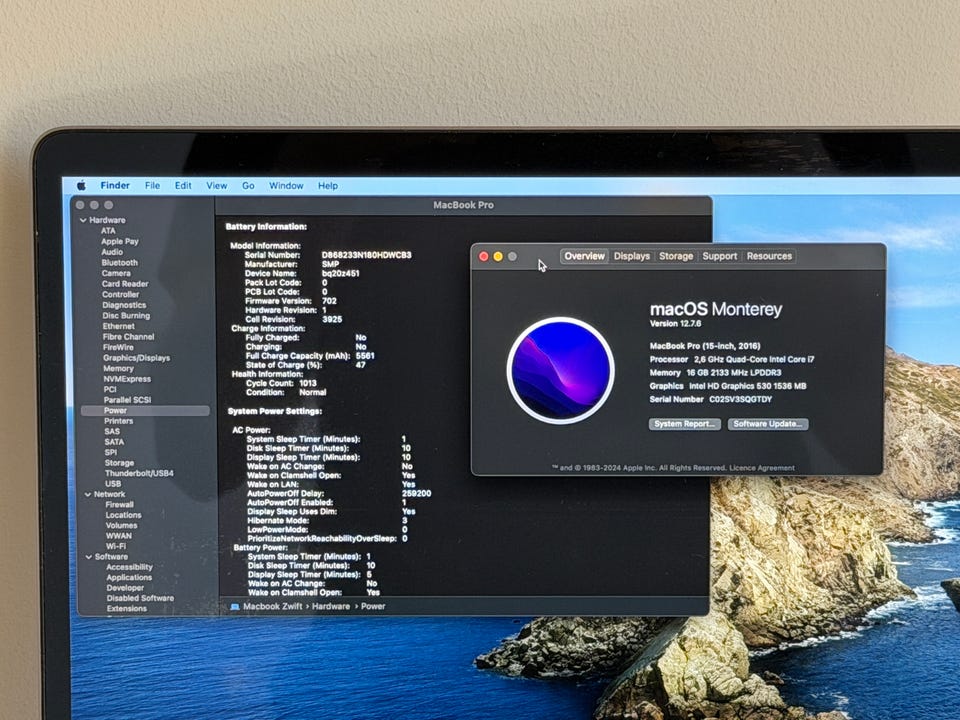Select Memory in the sidebar
This screenshot has height=720, width=960.
tap(118, 369)
